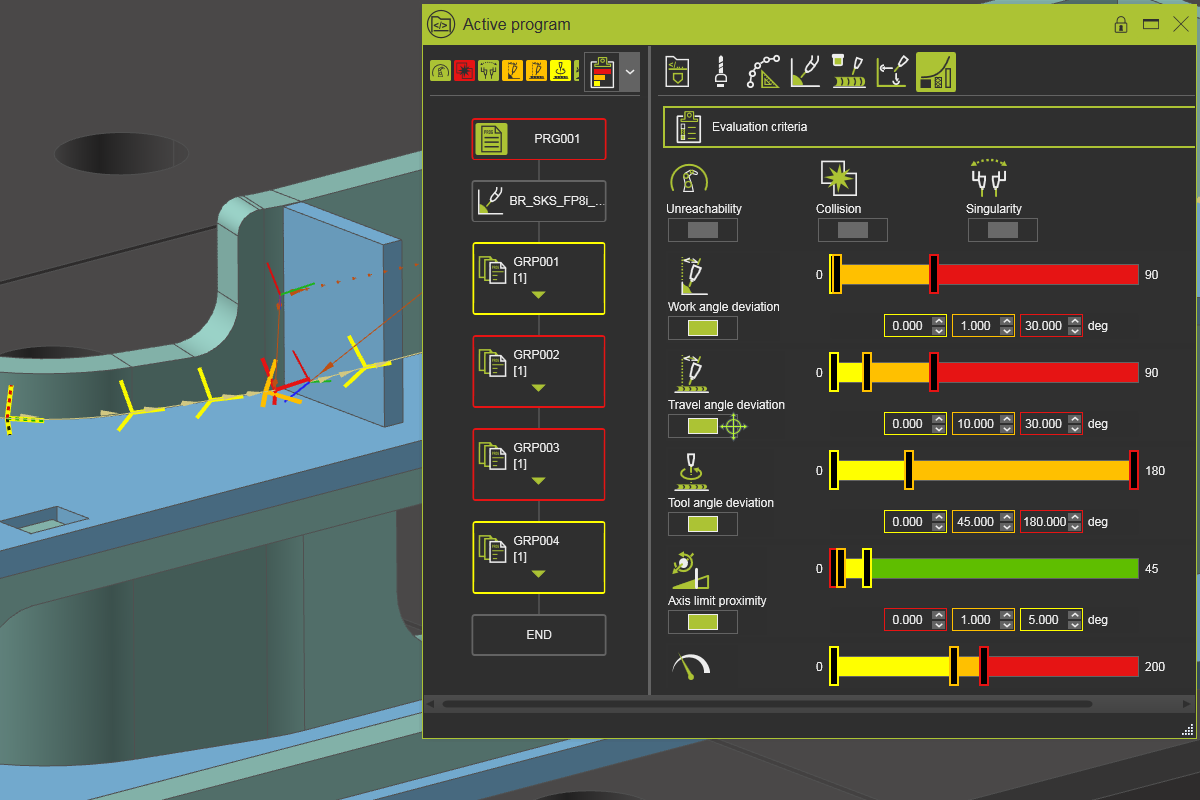Screen dimensions: 1200x800
Task: Expand the GRP001 group
Action: [x=538, y=293]
